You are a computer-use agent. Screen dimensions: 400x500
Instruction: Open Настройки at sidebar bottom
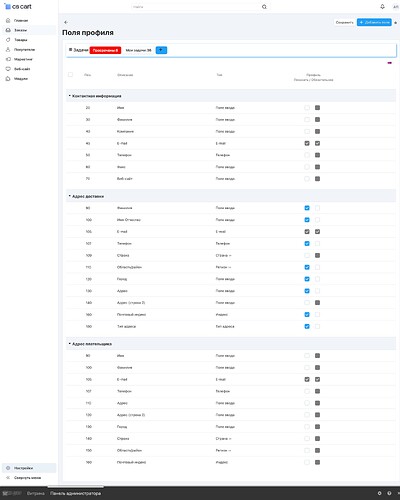coord(29,468)
